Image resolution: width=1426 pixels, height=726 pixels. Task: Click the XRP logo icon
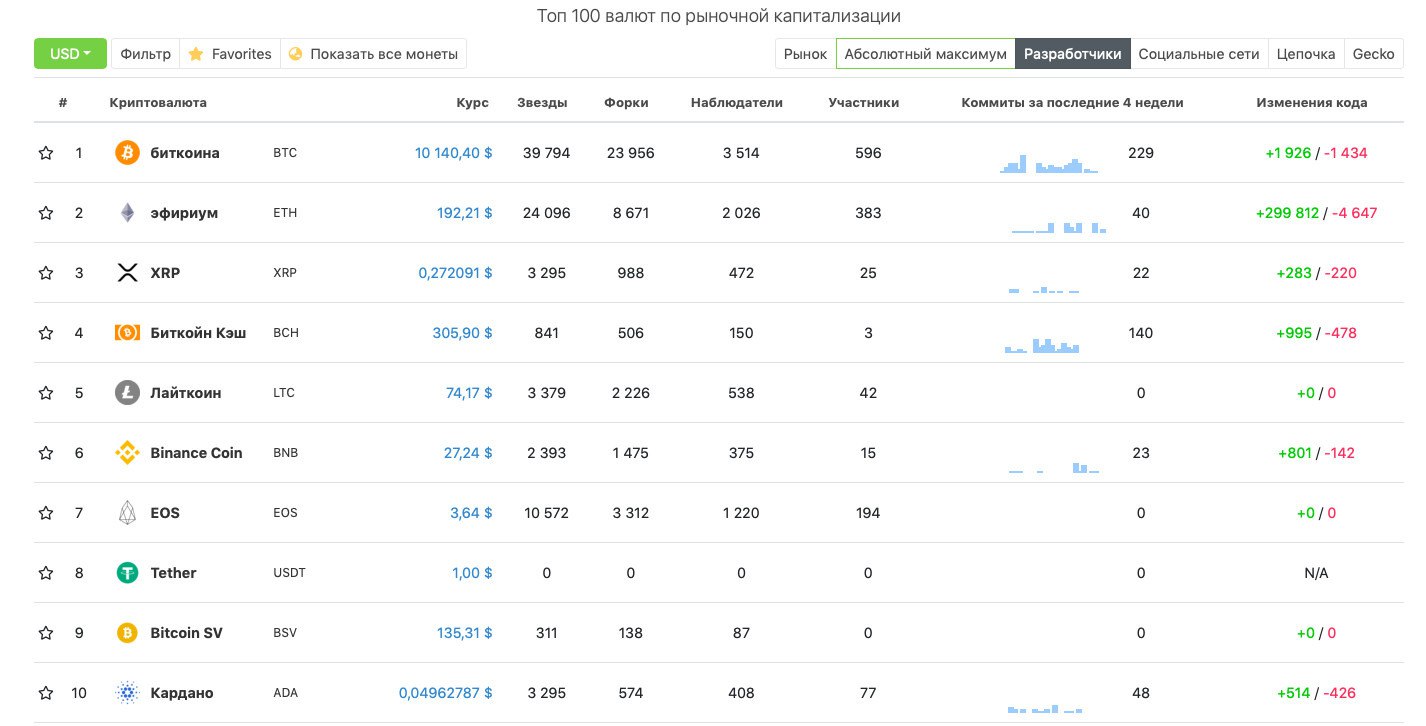[x=127, y=273]
